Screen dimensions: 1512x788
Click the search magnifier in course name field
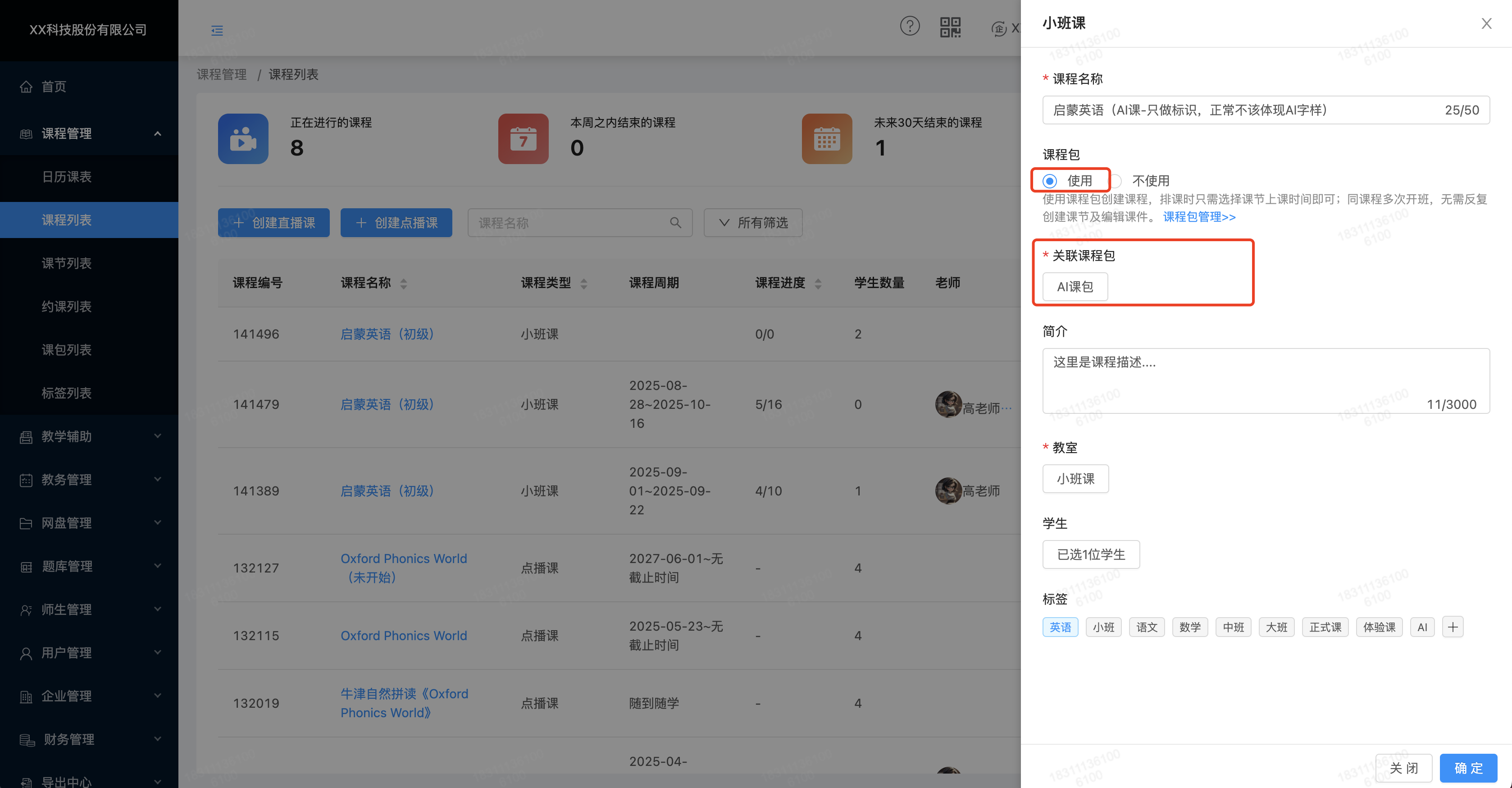point(675,223)
